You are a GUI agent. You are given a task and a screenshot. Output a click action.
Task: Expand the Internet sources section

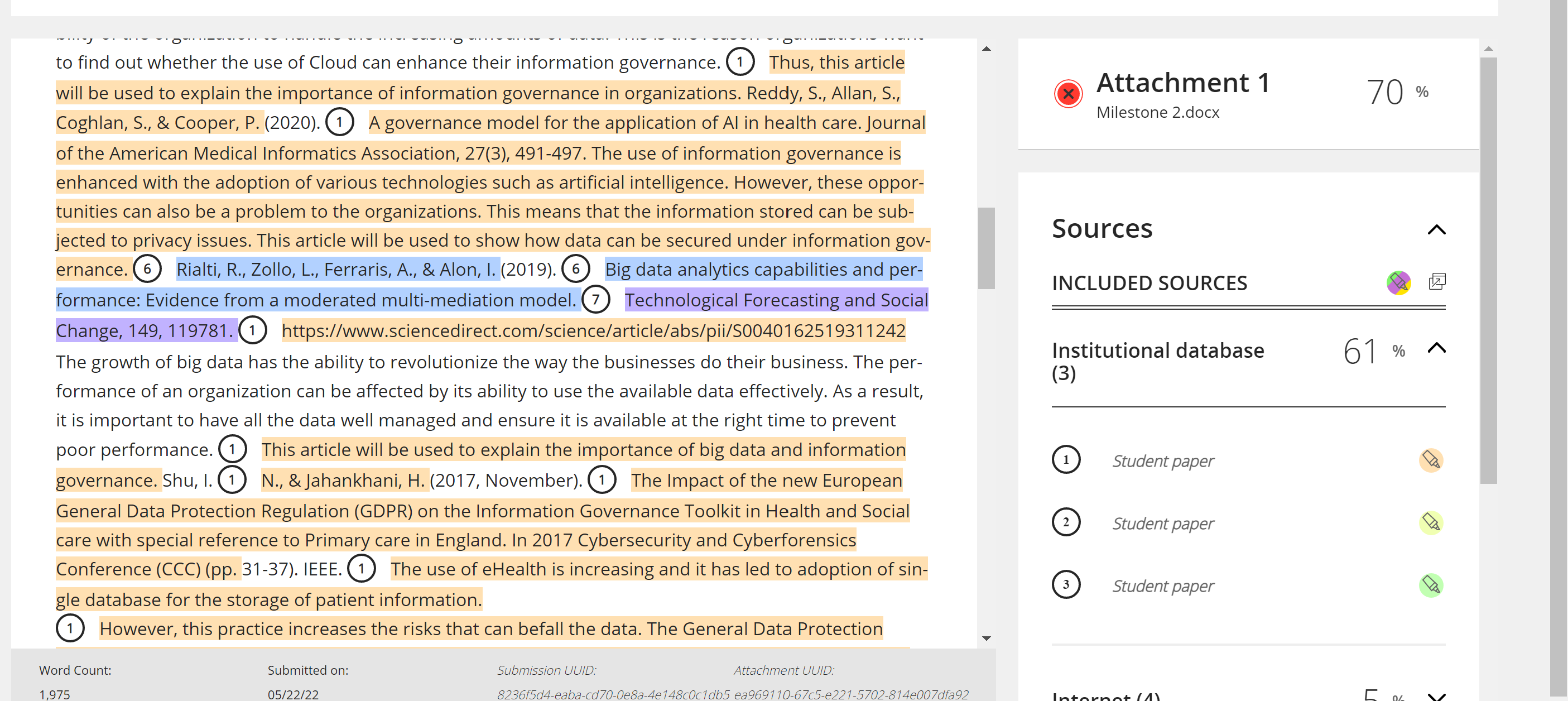[x=1436, y=695]
